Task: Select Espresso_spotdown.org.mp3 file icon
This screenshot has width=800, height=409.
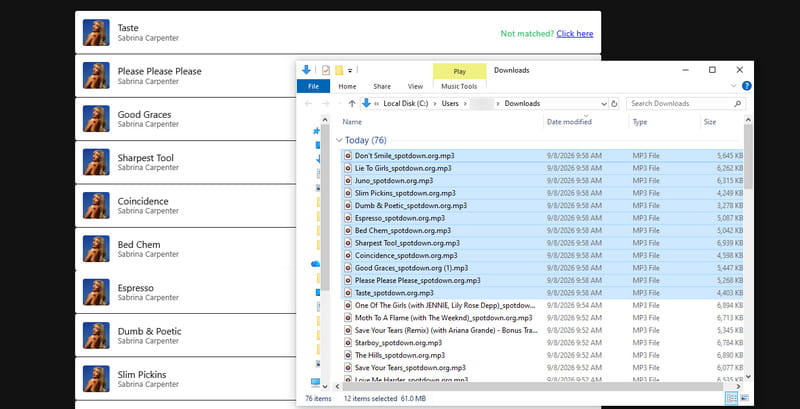Action: [x=348, y=218]
